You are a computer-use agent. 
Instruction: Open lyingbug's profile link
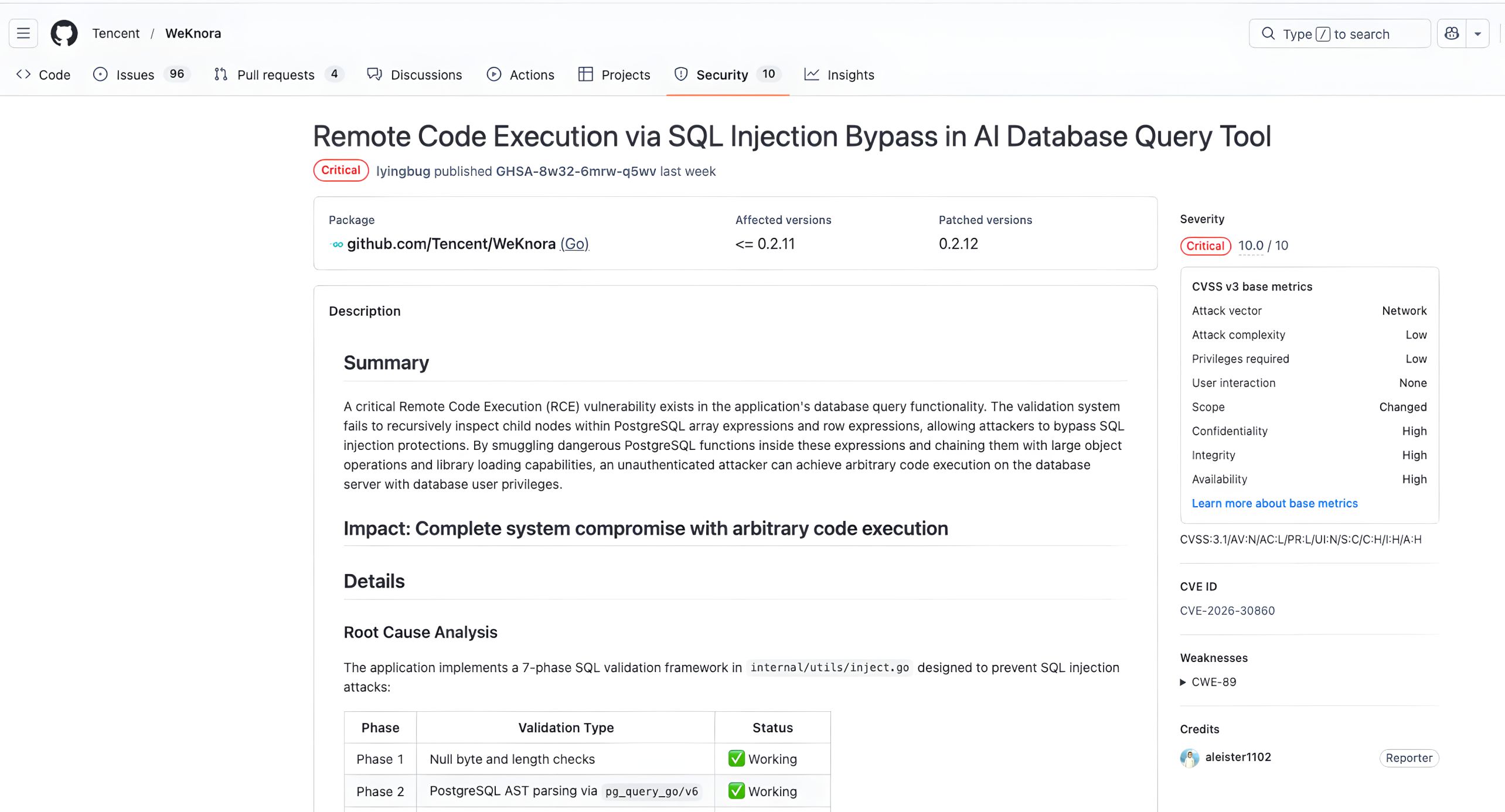pos(403,171)
